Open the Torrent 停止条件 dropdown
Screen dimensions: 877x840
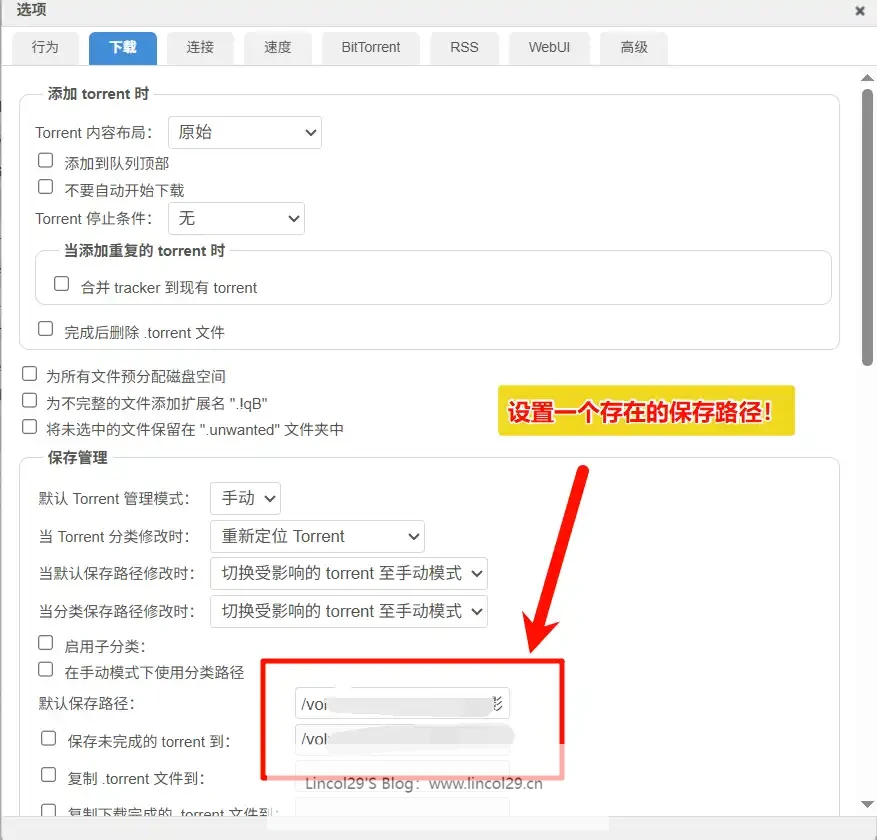pyautogui.click(x=236, y=218)
